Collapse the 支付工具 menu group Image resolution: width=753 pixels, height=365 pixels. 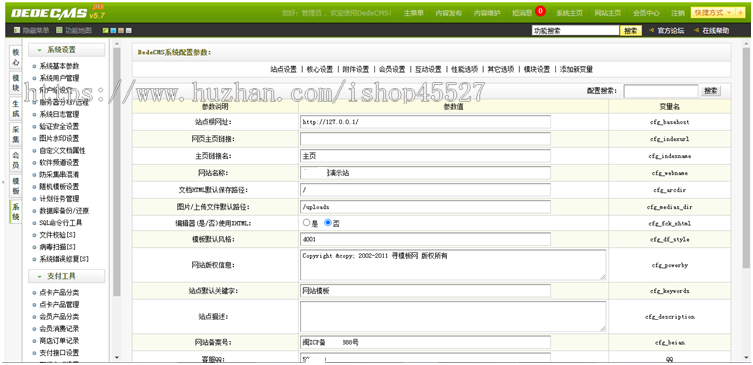[66, 276]
